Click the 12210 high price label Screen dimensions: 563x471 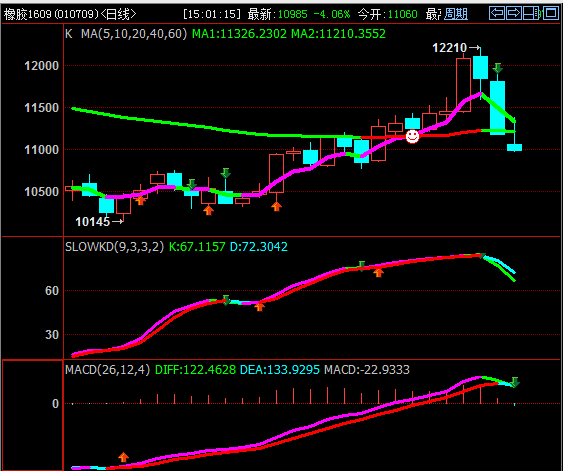pos(449,47)
